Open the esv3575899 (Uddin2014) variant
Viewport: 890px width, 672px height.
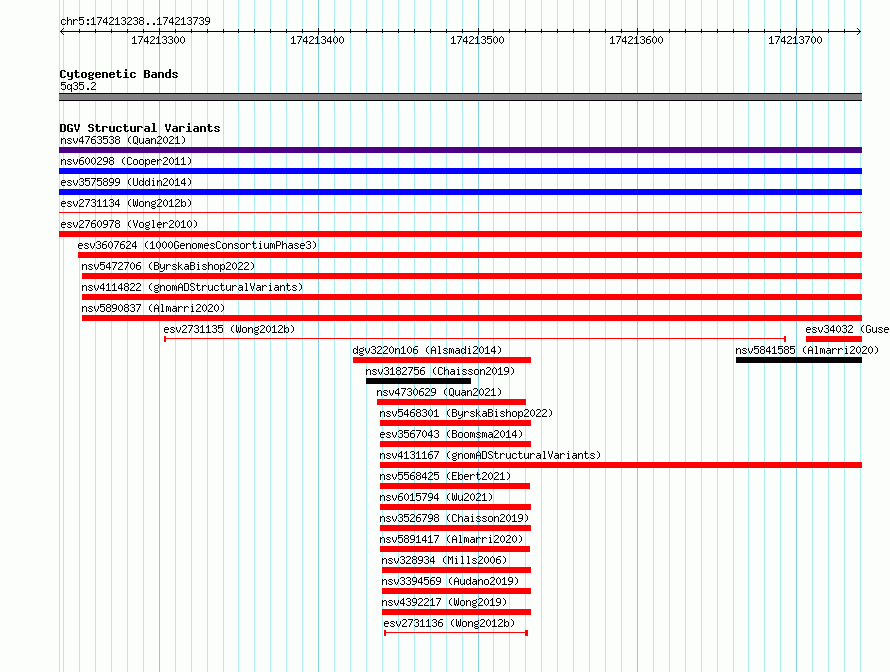(126, 182)
